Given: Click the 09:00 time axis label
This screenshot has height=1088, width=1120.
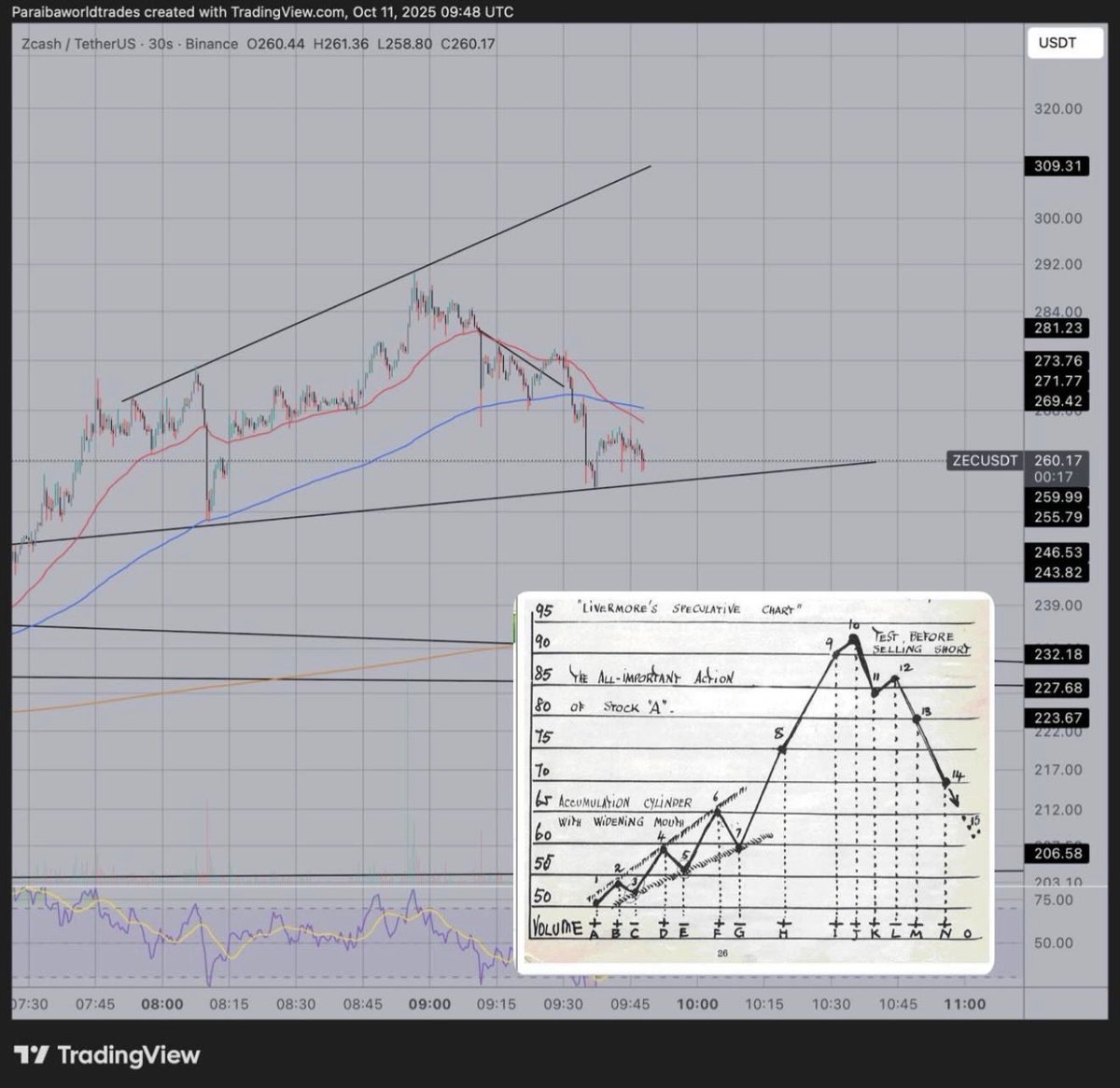Looking at the screenshot, I should point(429,1004).
